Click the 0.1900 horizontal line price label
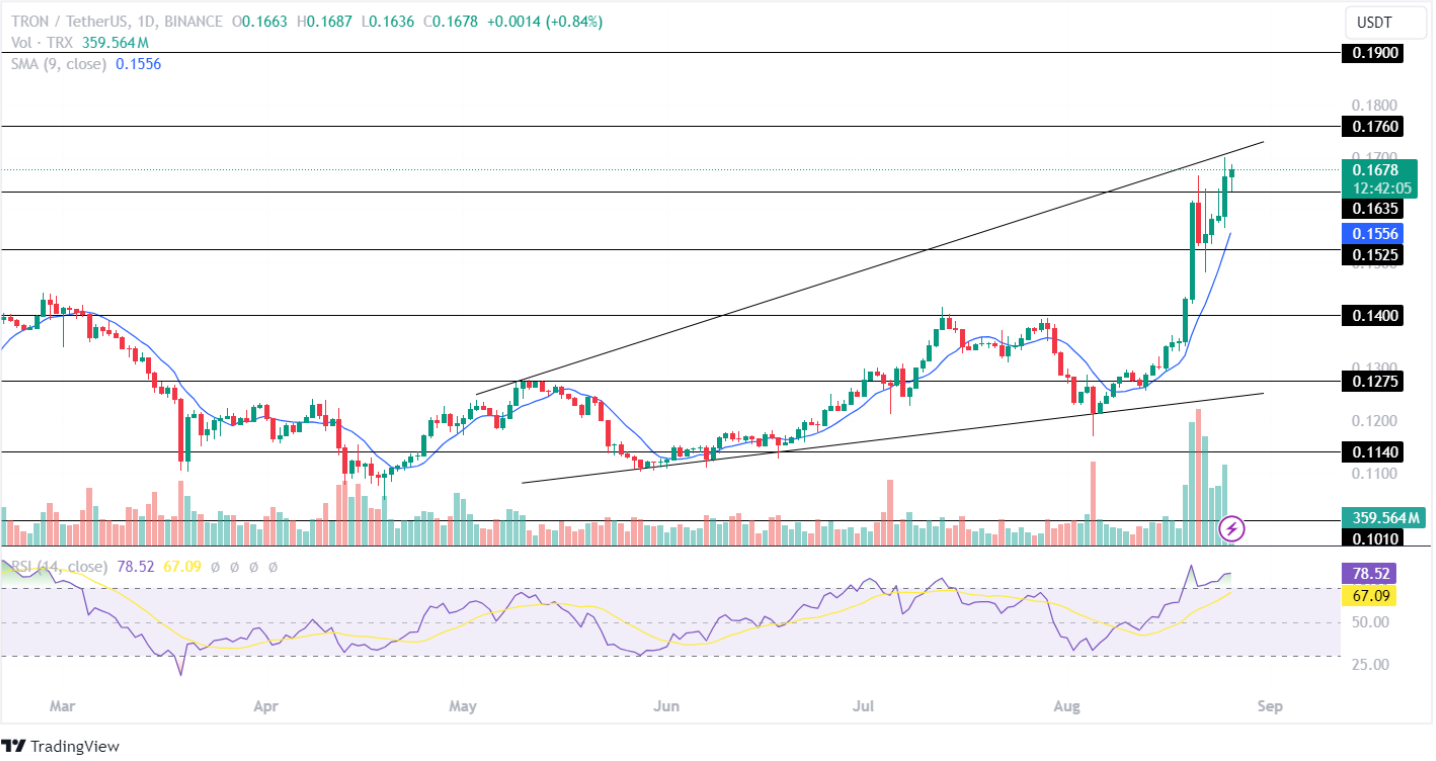Viewport: 1436px width, 761px height. [1371, 53]
